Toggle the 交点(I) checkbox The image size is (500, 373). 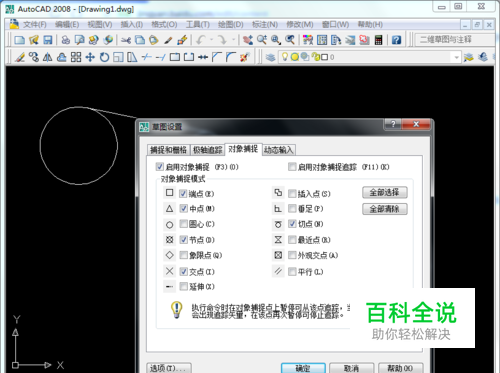pyautogui.click(x=183, y=272)
